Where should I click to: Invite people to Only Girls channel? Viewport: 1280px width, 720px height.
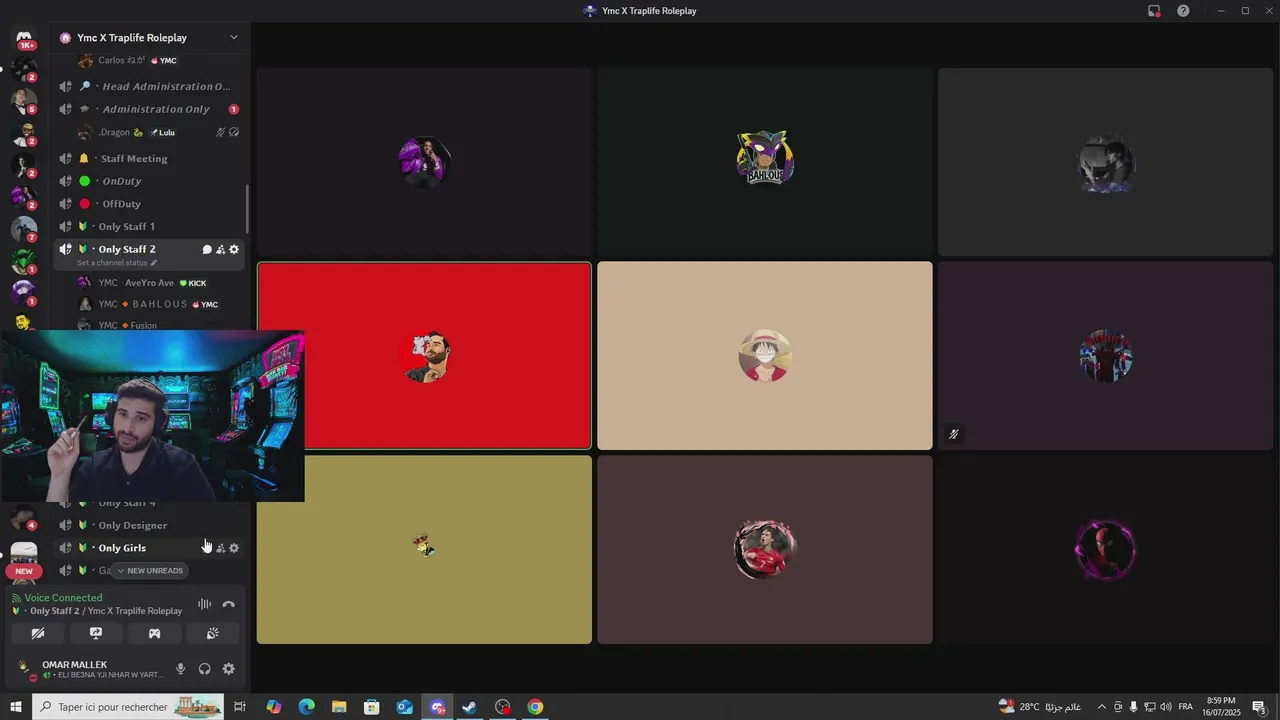click(x=221, y=548)
